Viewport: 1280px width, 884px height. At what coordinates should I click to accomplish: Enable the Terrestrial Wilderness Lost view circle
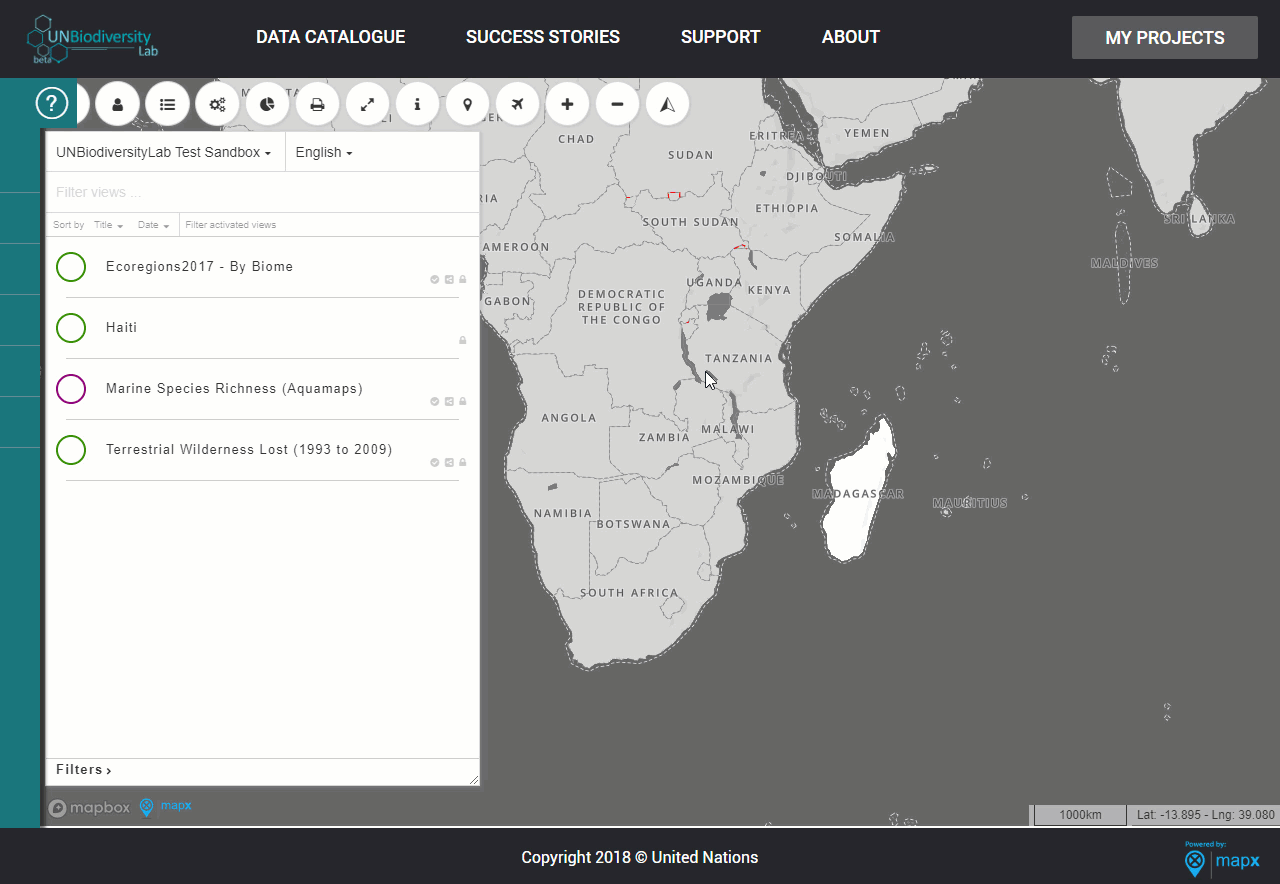[x=71, y=450]
